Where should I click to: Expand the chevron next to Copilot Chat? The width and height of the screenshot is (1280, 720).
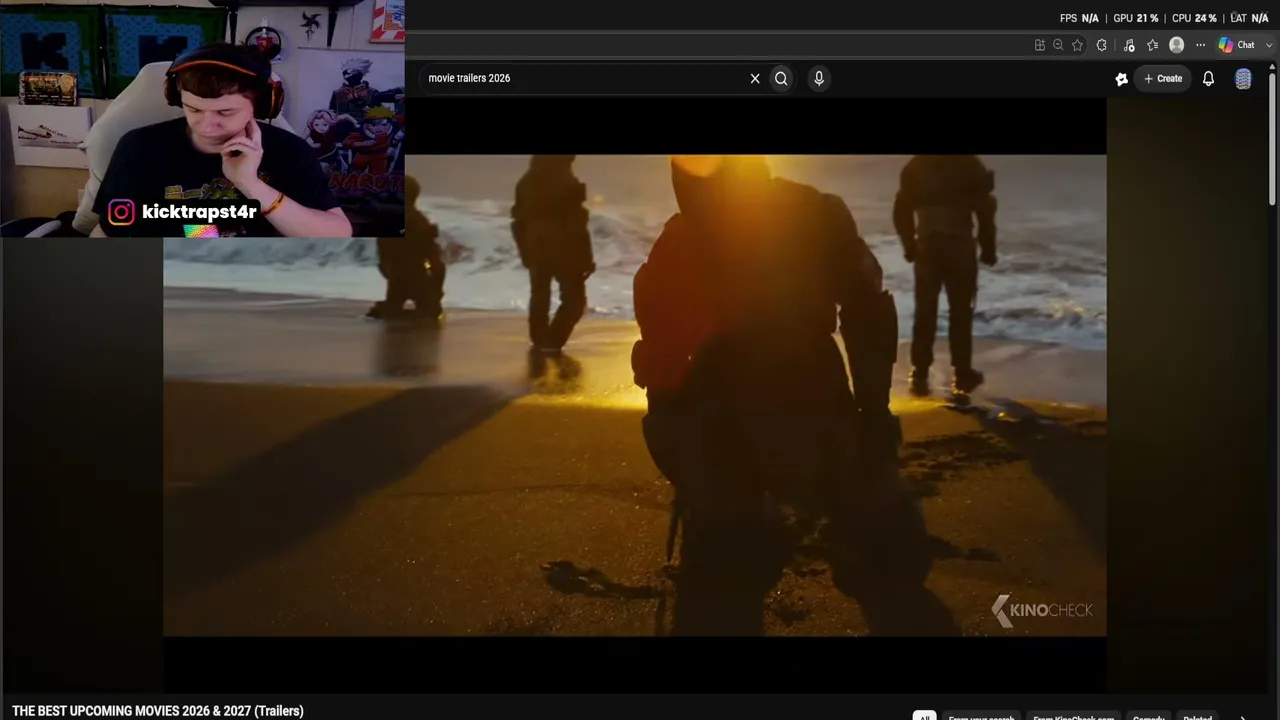coord(1269,45)
